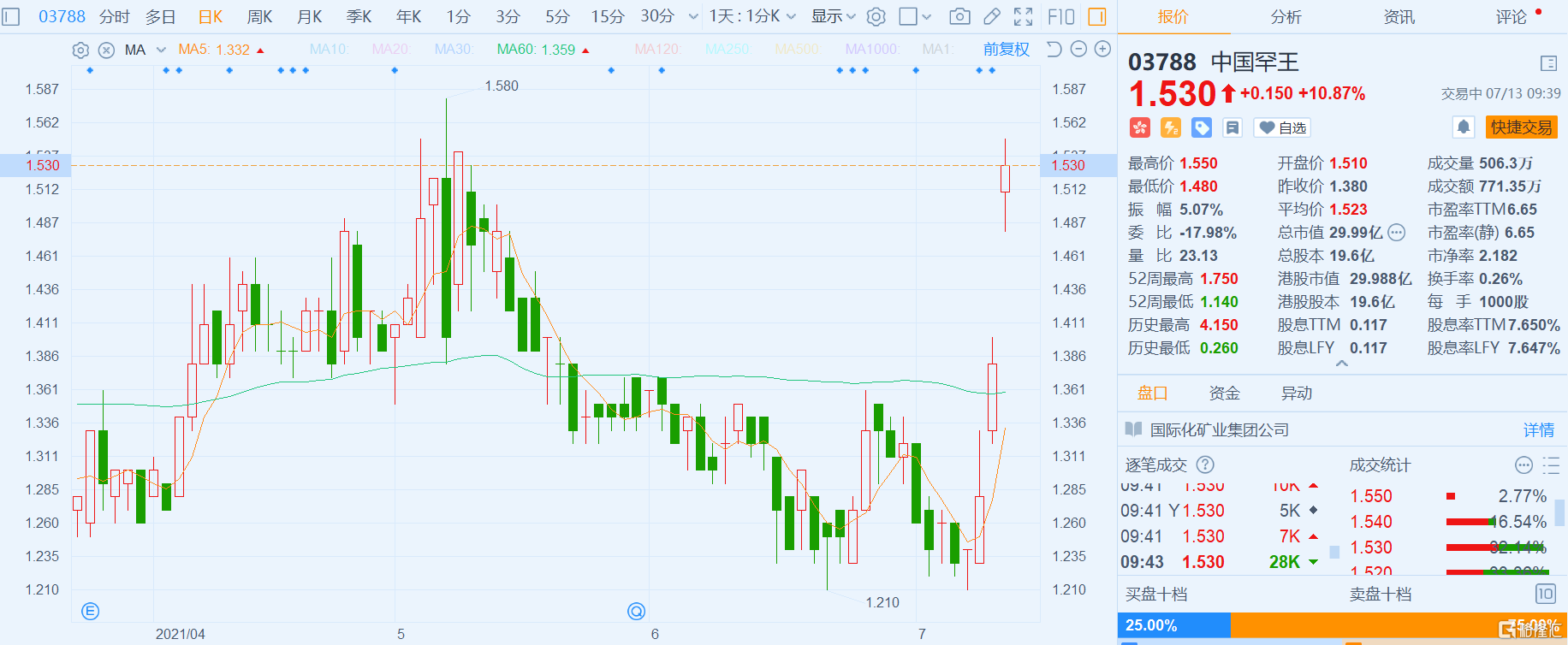Switch to 月K chart view

pyautogui.click(x=309, y=16)
